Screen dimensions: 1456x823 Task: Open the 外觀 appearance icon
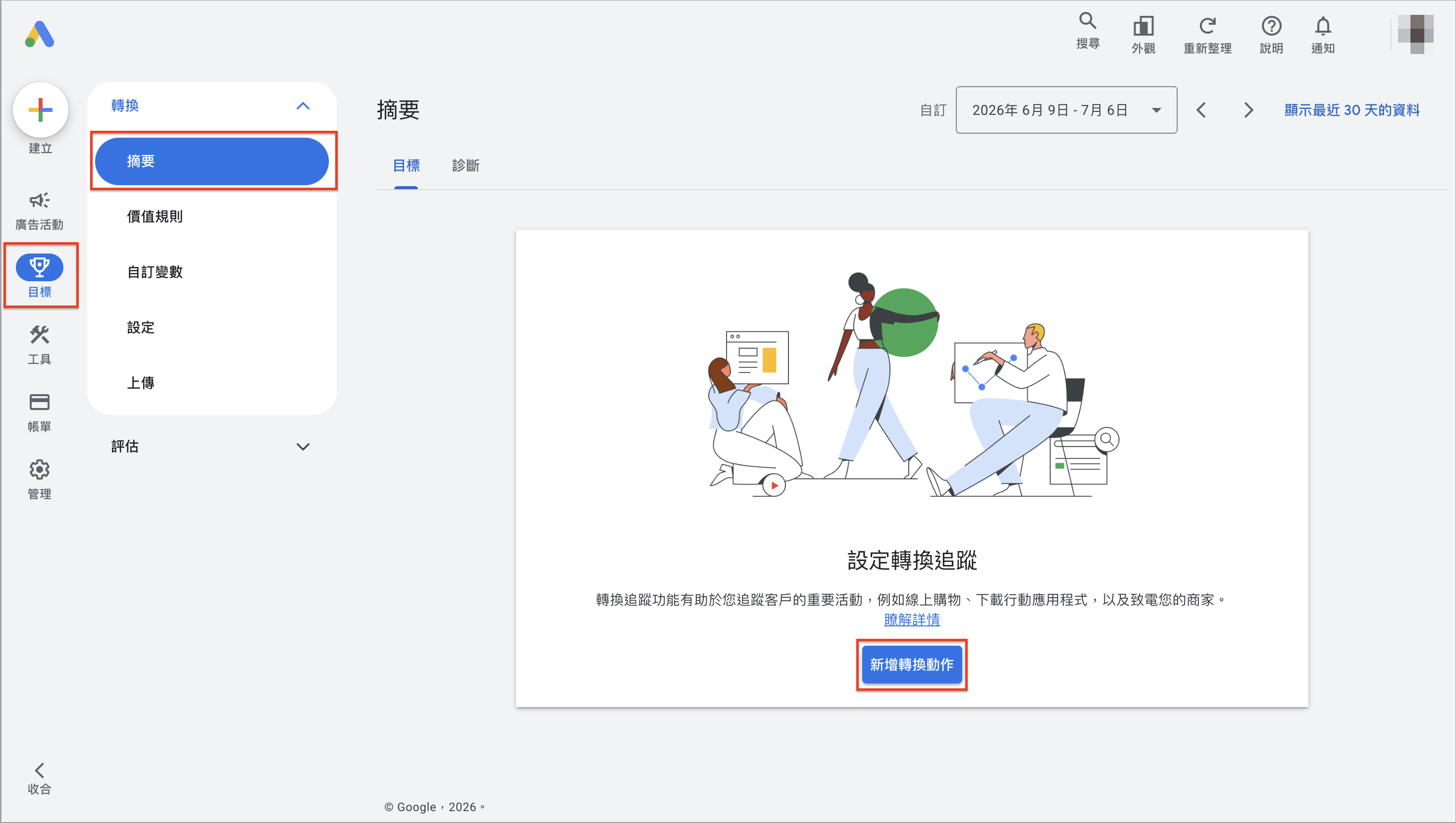[1143, 26]
